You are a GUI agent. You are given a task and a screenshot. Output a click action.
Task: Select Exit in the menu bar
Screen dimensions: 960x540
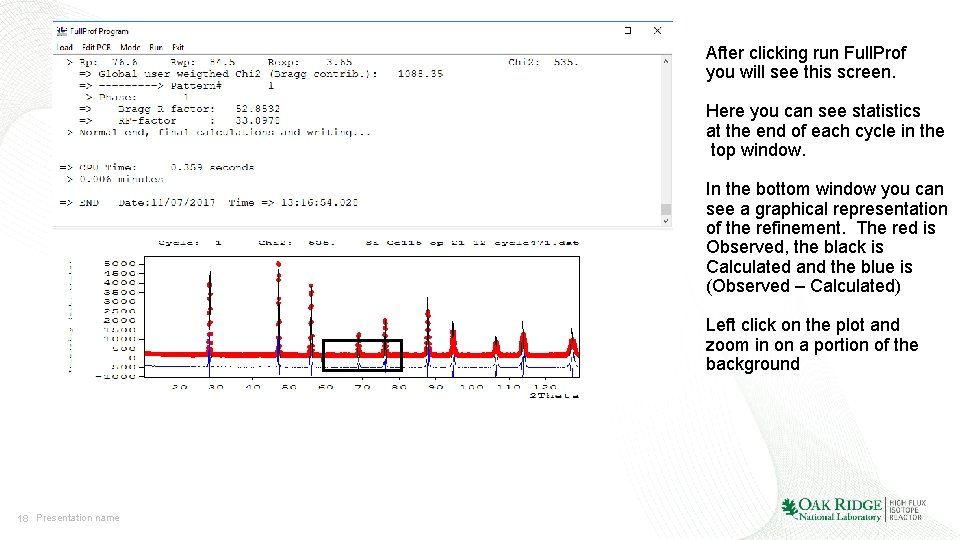178,47
